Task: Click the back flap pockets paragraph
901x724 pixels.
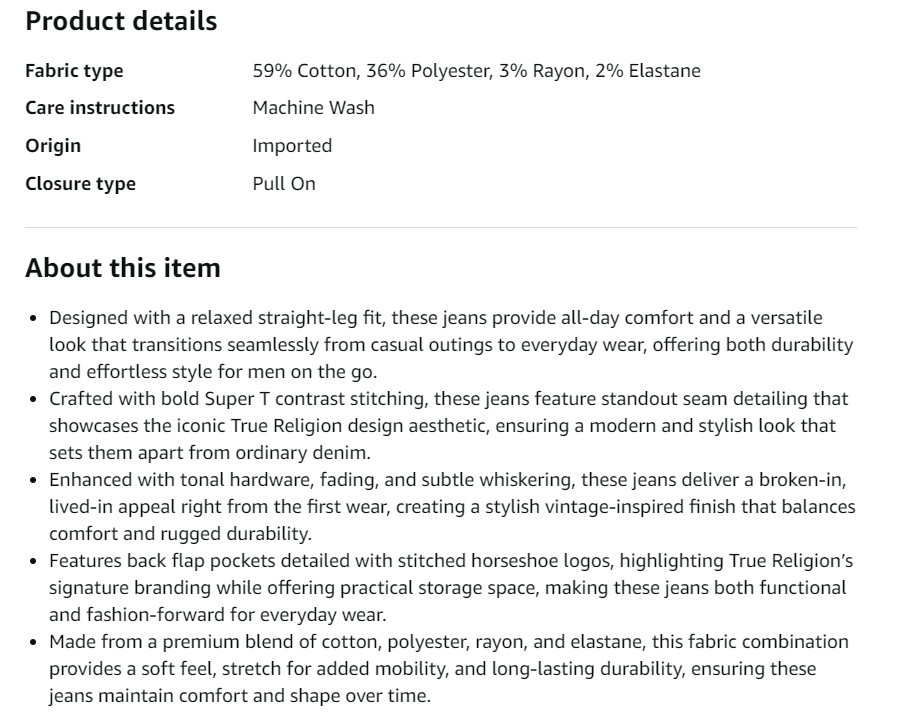Action: pos(450,588)
